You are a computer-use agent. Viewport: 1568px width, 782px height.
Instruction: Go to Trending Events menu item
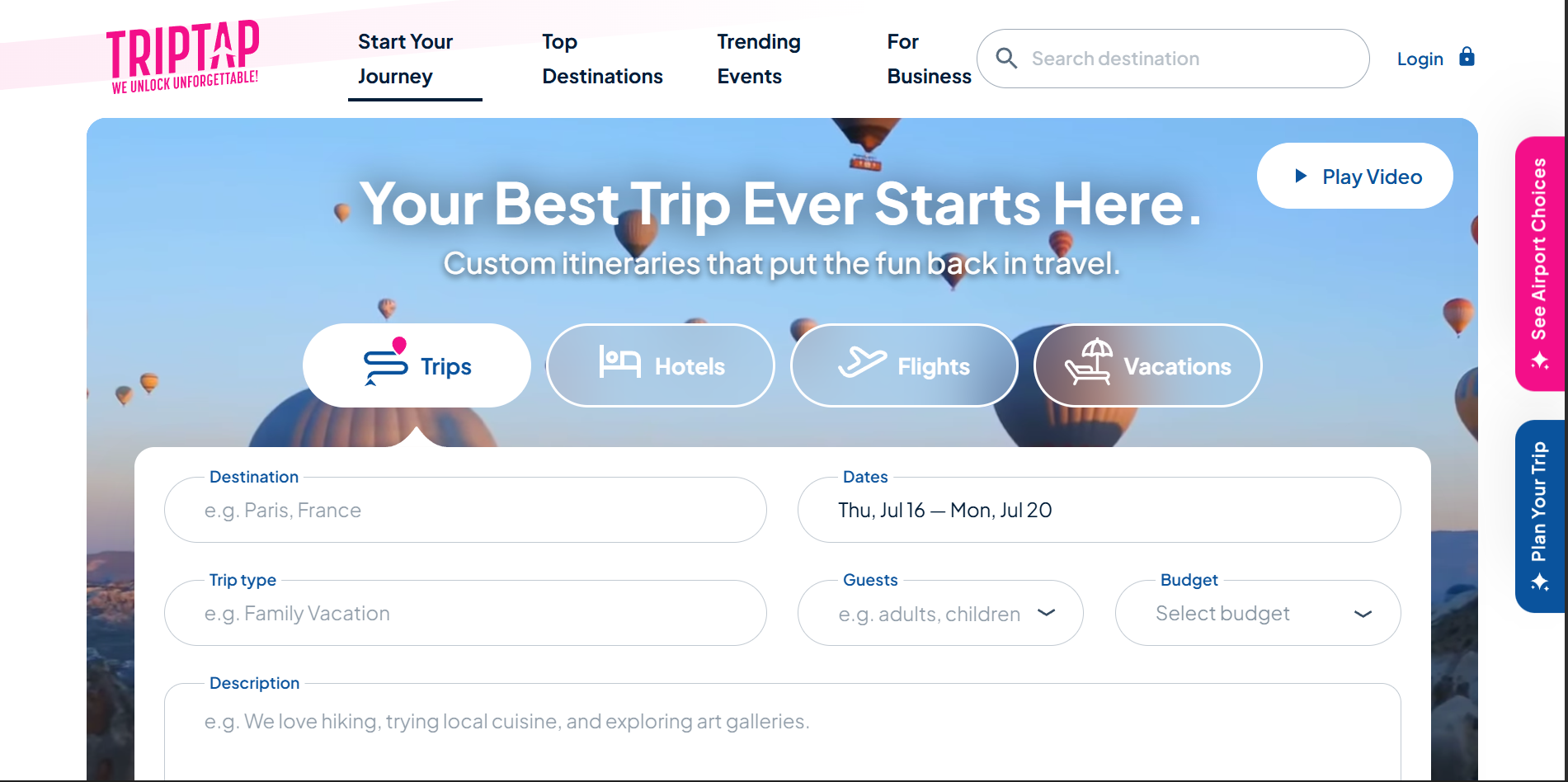pos(758,59)
